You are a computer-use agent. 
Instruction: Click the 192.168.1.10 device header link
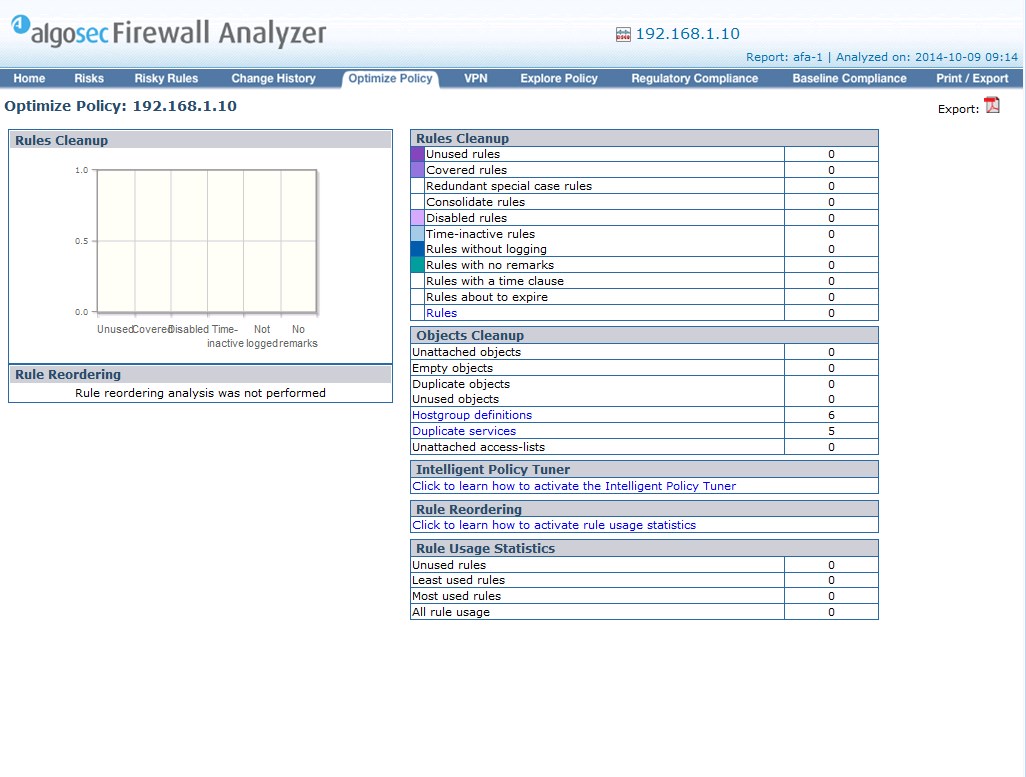688,34
